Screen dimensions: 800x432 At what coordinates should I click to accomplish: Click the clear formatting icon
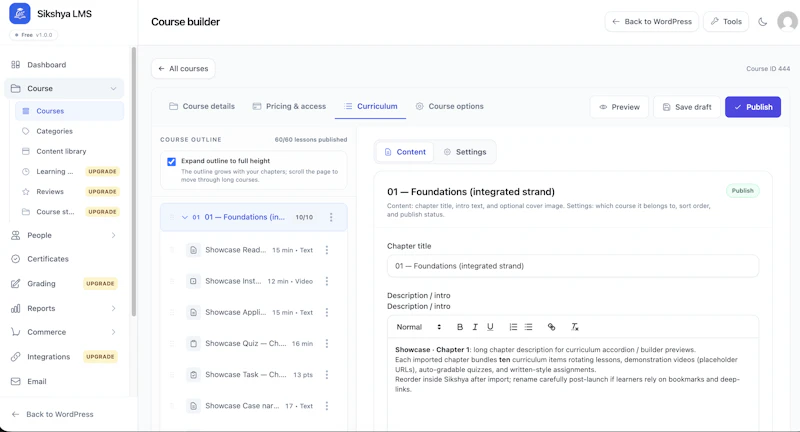pos(574,327)
